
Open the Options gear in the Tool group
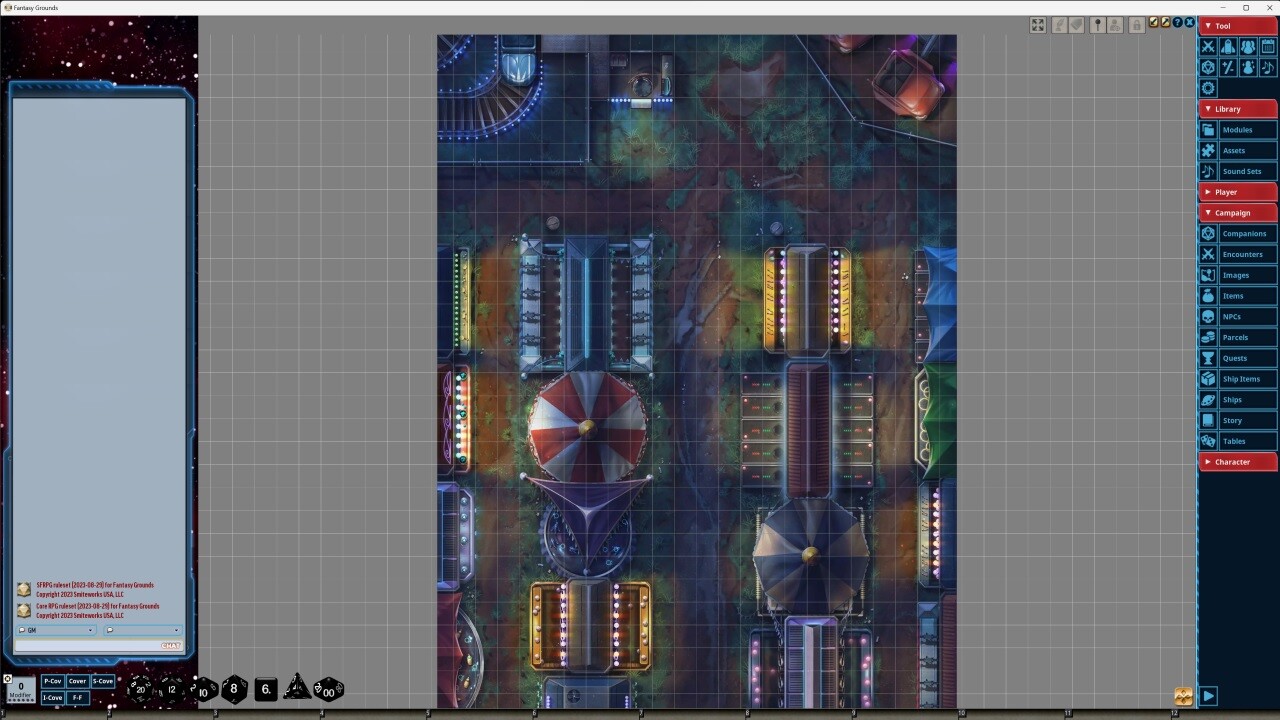1208,87
